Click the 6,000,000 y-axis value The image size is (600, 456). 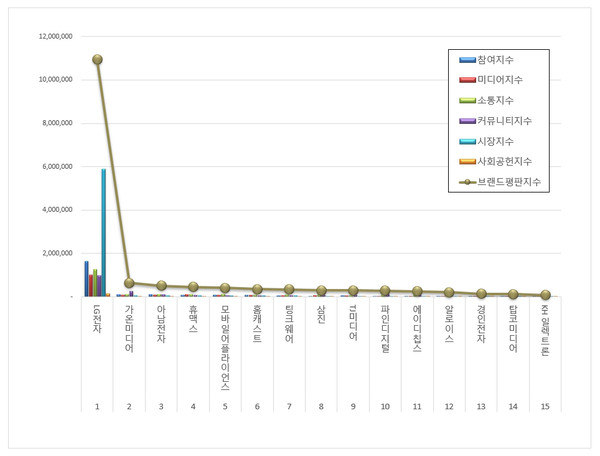click(x=56, y=166)
